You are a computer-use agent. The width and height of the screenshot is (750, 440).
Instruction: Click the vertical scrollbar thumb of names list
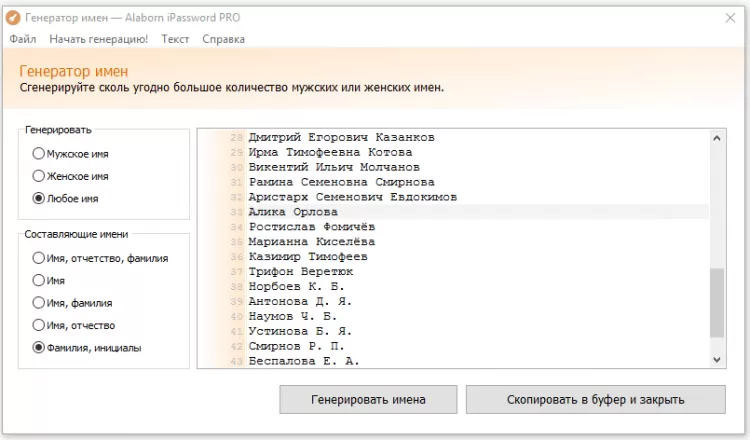(x=717, y=303)
